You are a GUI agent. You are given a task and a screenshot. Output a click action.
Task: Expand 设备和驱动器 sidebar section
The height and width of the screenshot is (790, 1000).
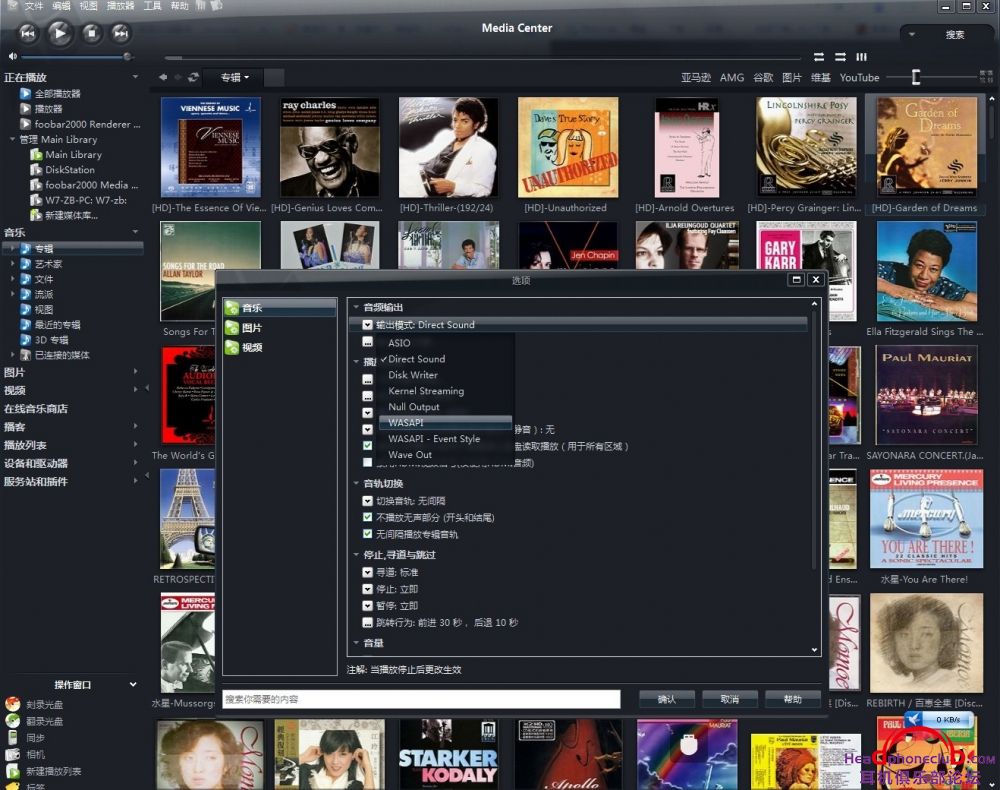(x=135, y=463)
